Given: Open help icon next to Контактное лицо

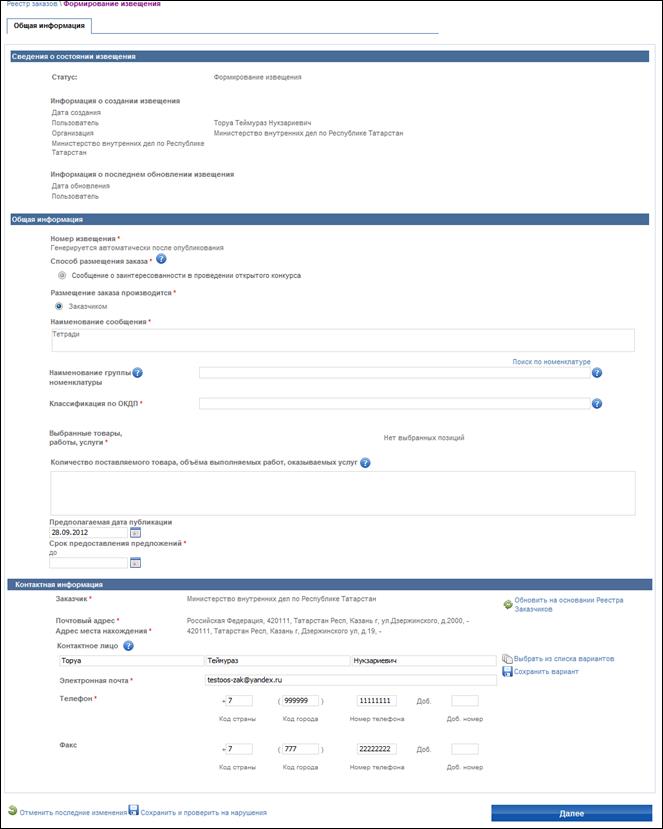Looking at the screenshot, I should click(128, 646).
